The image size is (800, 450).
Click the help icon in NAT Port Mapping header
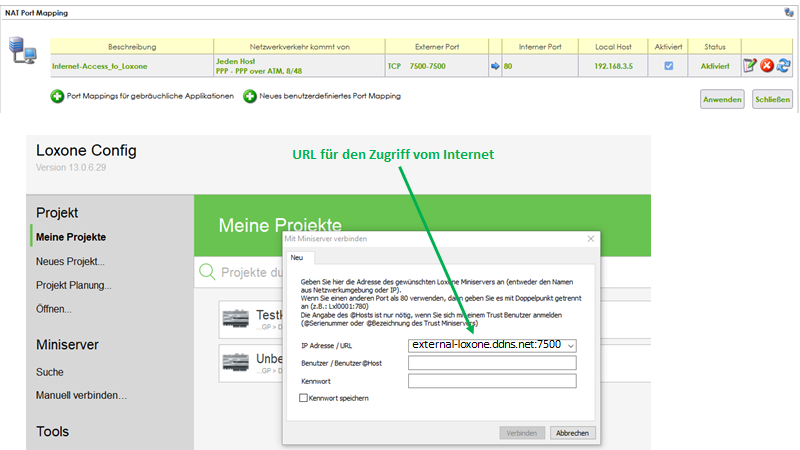(789, 12)
